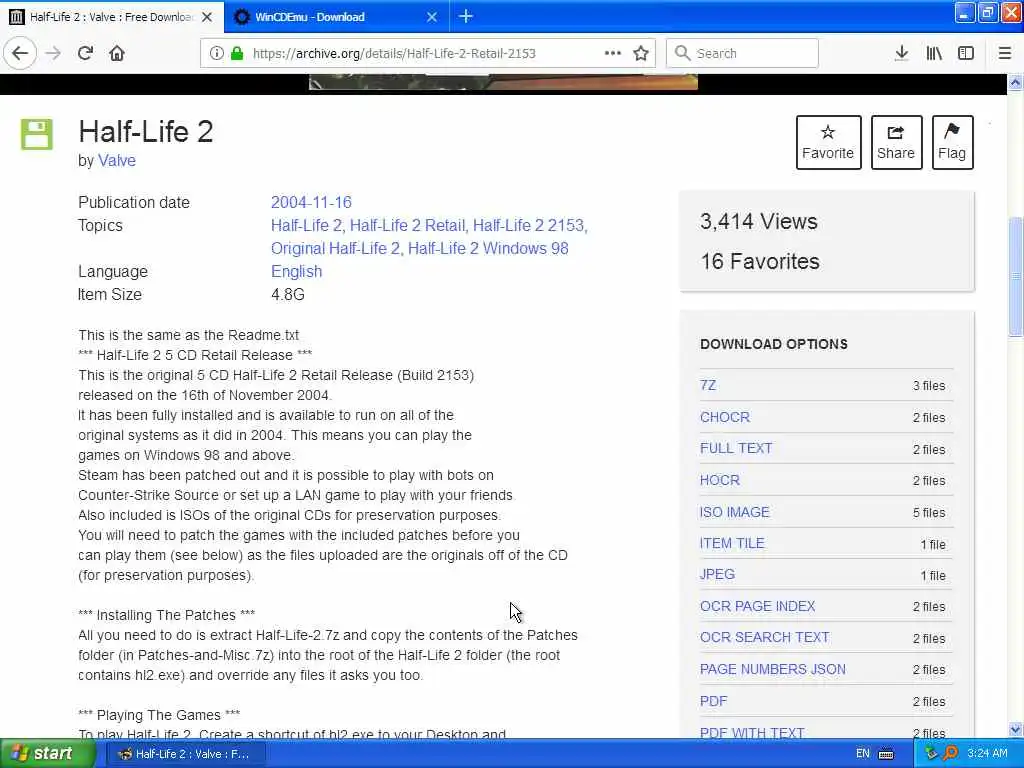
Task: Expand the ISO IMAGE download option
Action: tap(735, 512)
